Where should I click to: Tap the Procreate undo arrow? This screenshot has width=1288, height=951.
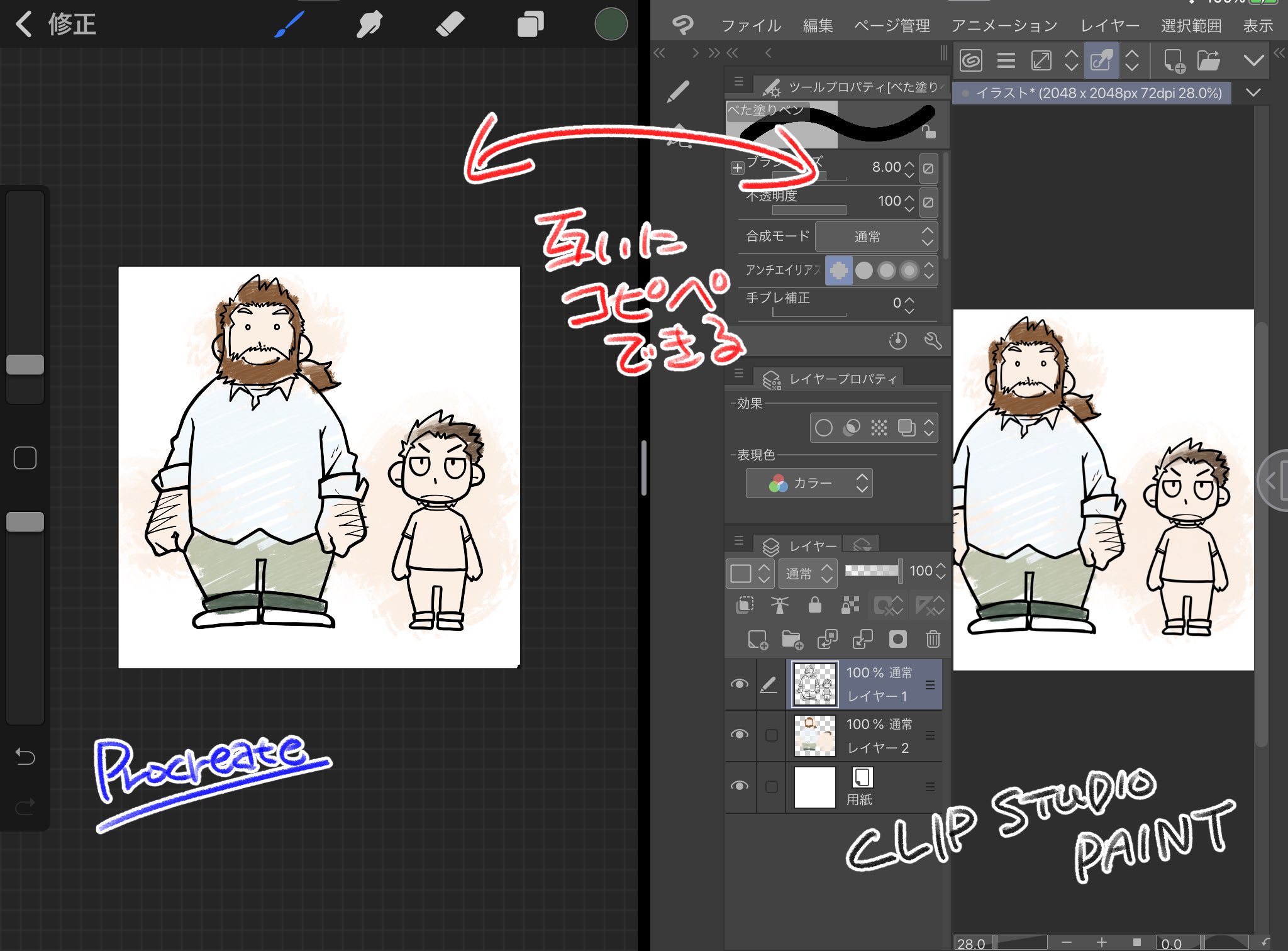coord(25,755)
